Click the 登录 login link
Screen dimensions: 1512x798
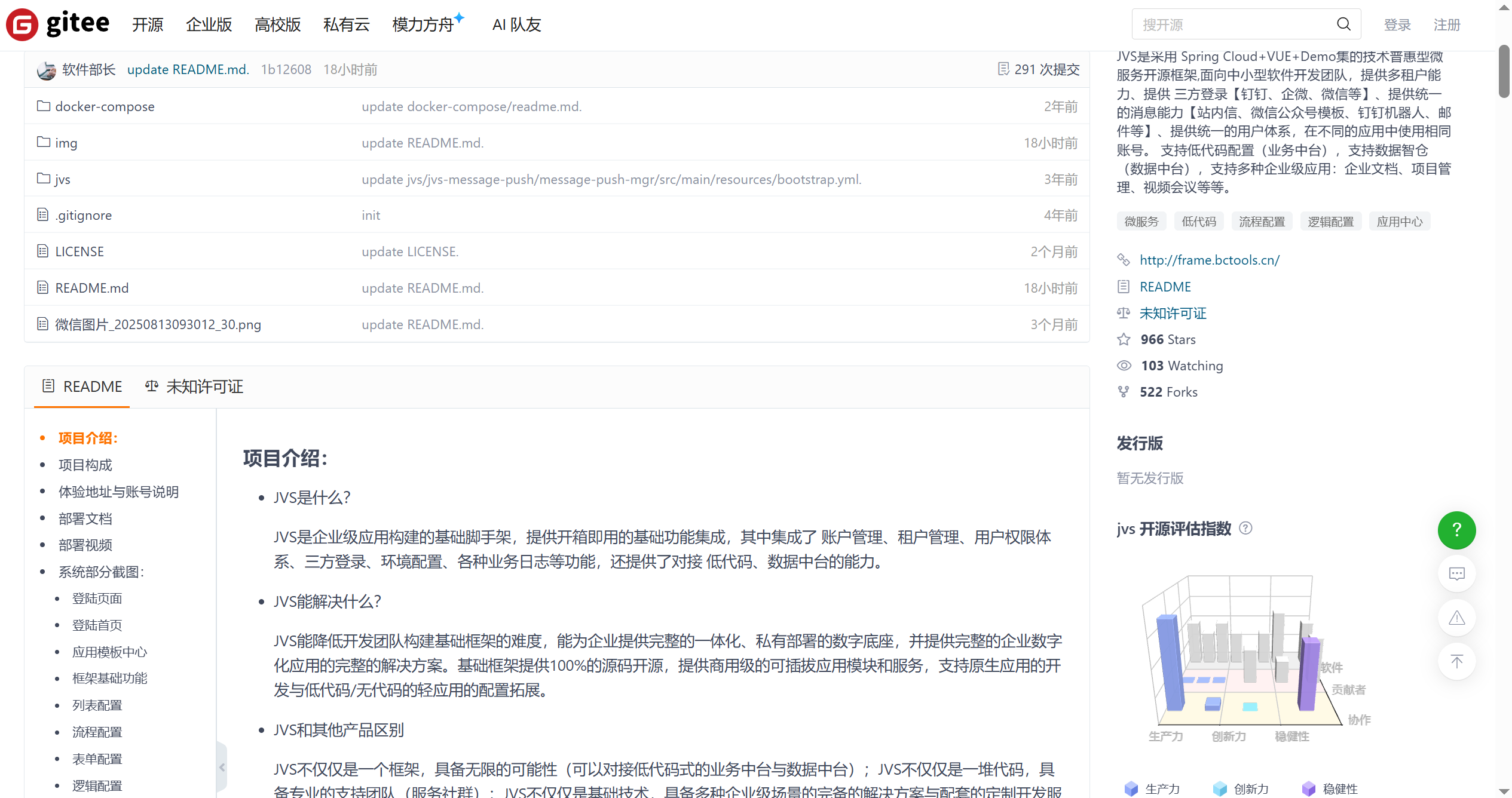[1397, 24]
